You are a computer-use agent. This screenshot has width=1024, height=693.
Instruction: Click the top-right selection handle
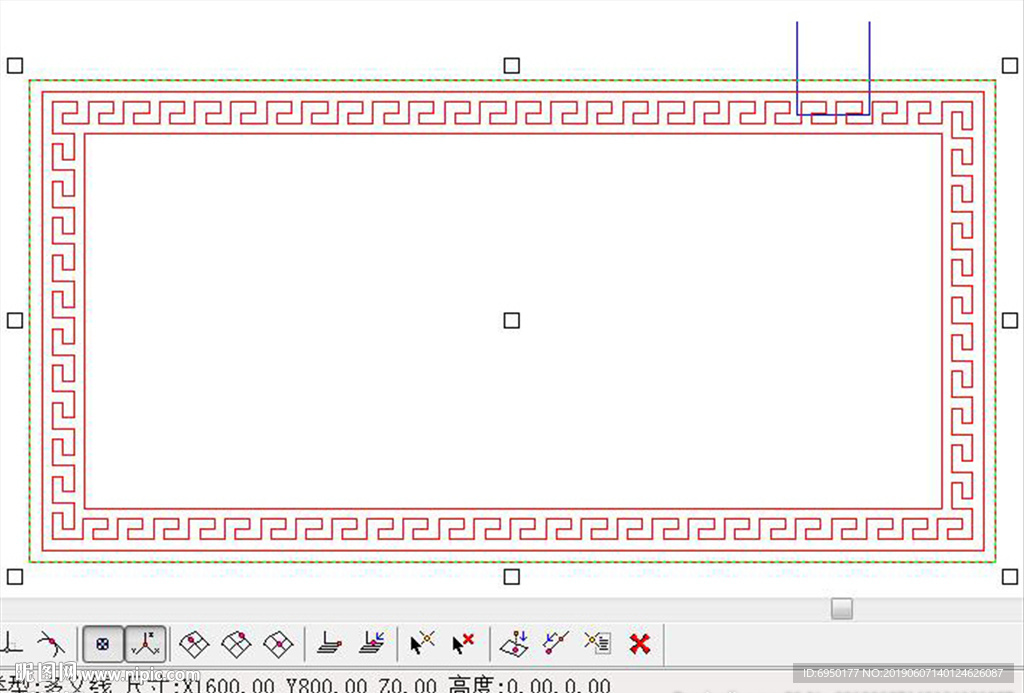click(x=1010, y=65)
